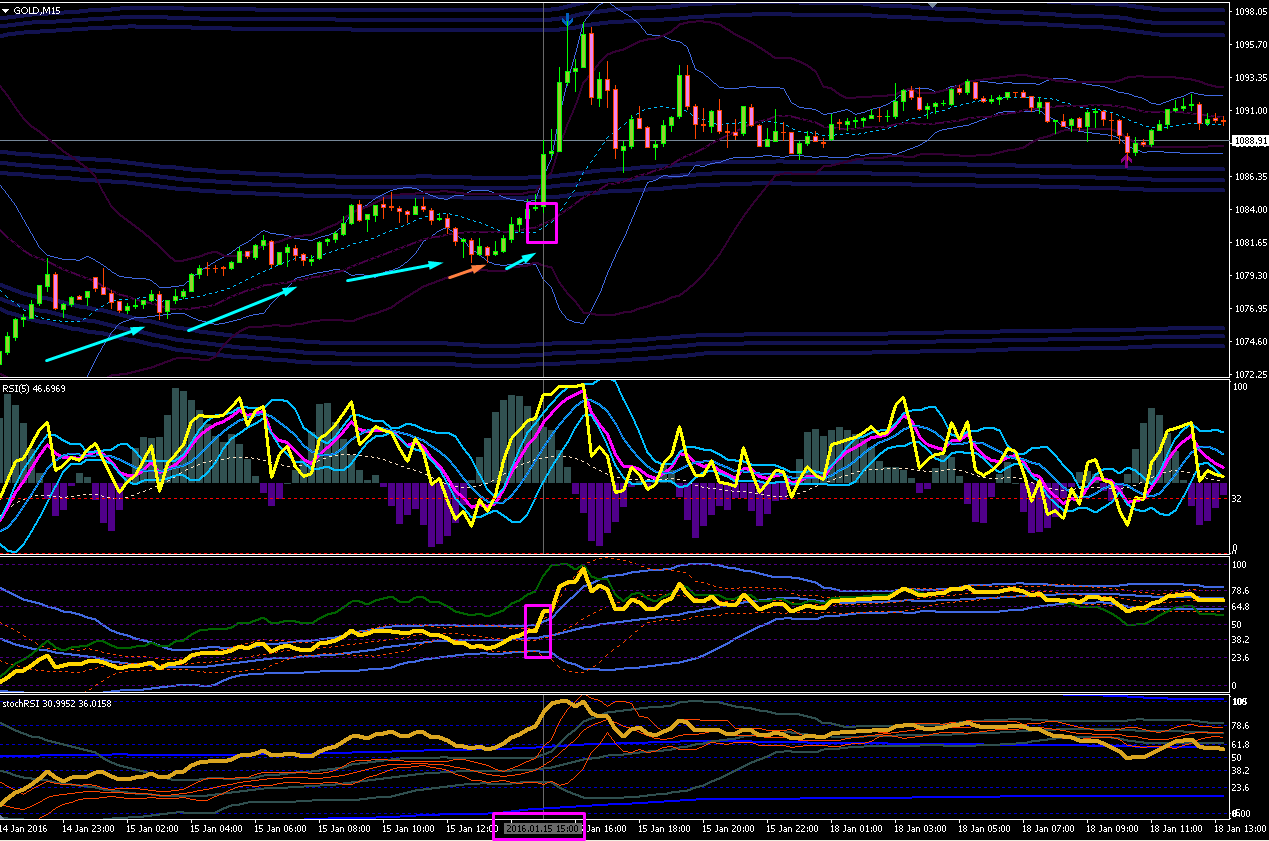Select time axis label 14 Jan 2016
This screenshot has height=841, width=1269.
[x=24, y=829]
